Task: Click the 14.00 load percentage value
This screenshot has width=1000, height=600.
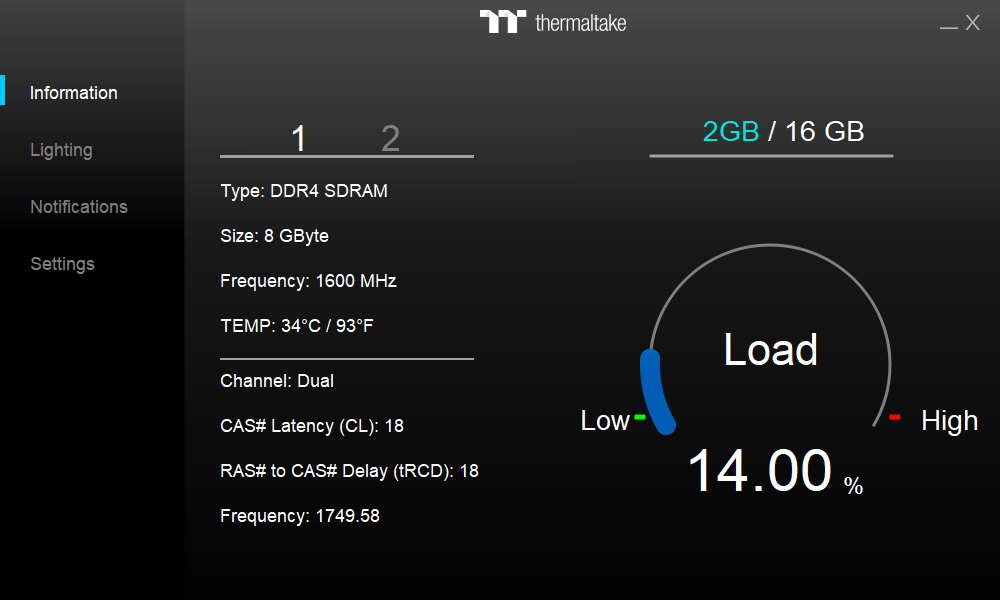Action: coord(760,471)
